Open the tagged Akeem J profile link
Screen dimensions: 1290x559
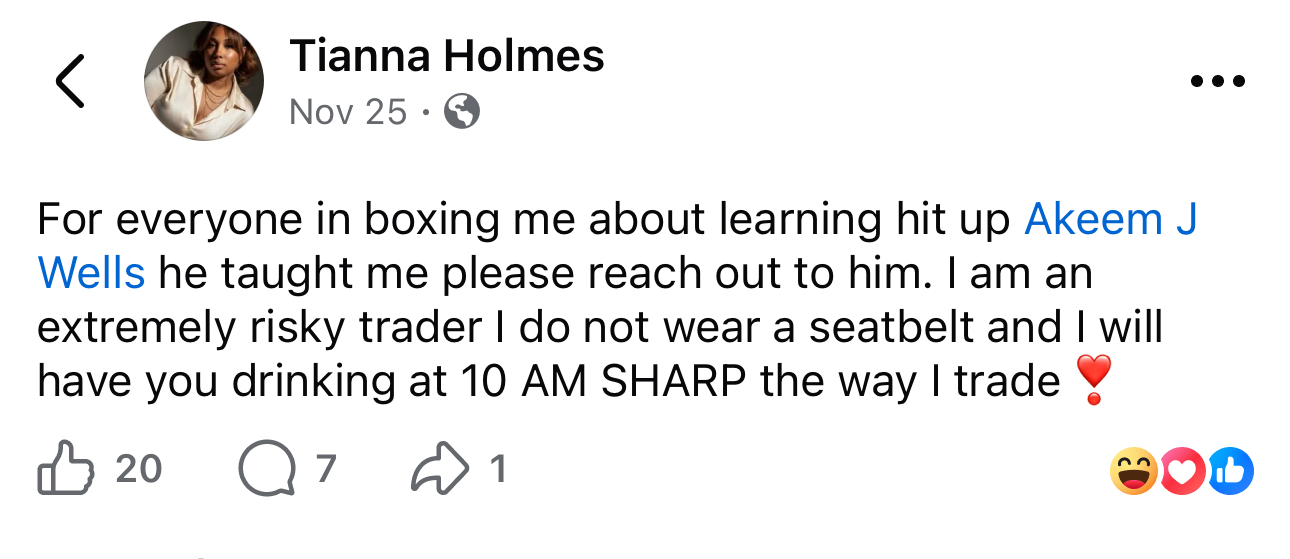pos(1110,219)
